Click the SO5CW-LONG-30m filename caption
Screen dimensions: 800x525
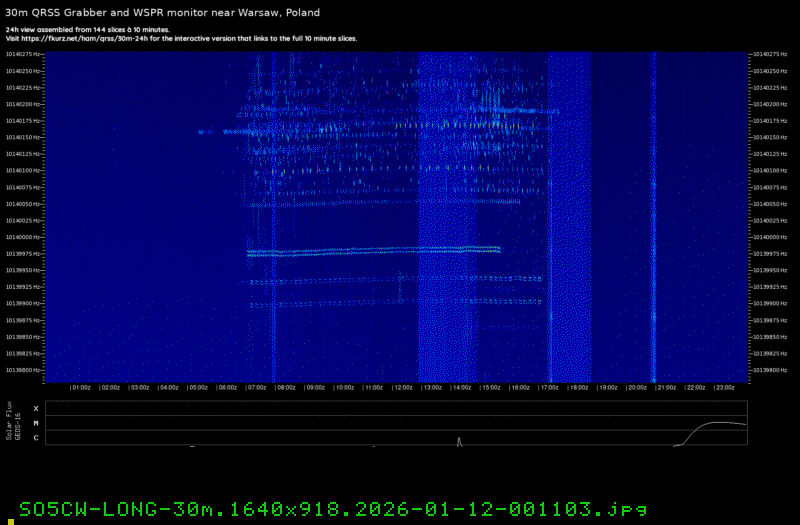pyautogui.click(x=334, y=509)
